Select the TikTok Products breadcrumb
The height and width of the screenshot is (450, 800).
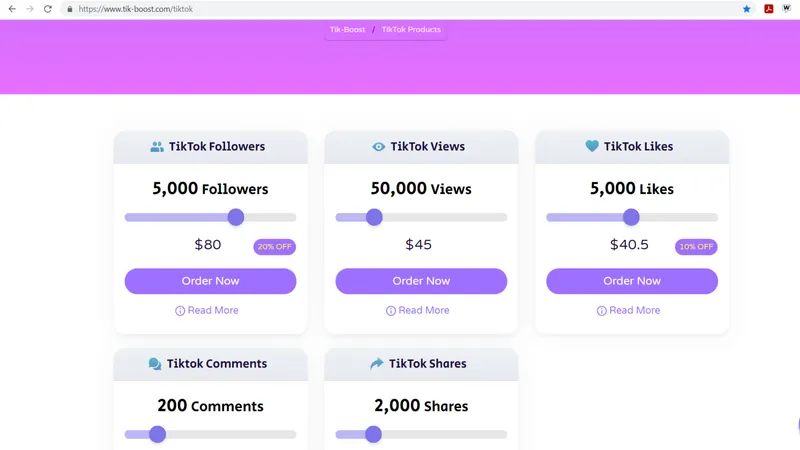click(x=411, y=30)
